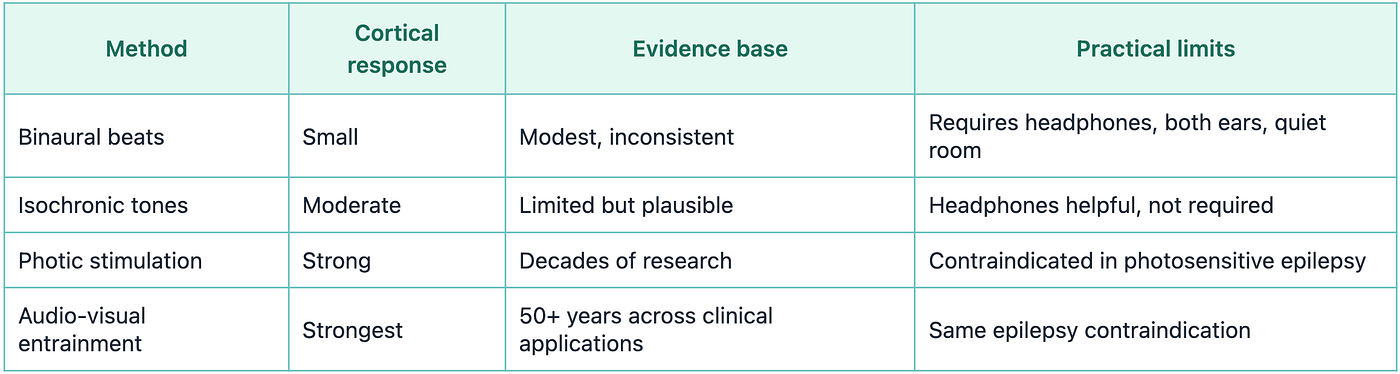Image resolution: width=1400 pixels, height=374 pixels.
Task: Click the Decades of research cell
Action: click(x=710, y=261)
